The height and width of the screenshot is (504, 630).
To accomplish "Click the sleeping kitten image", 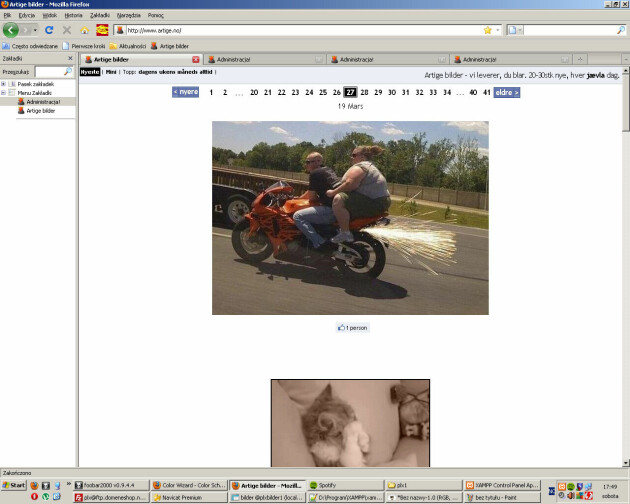I will (x=350, y=423).
